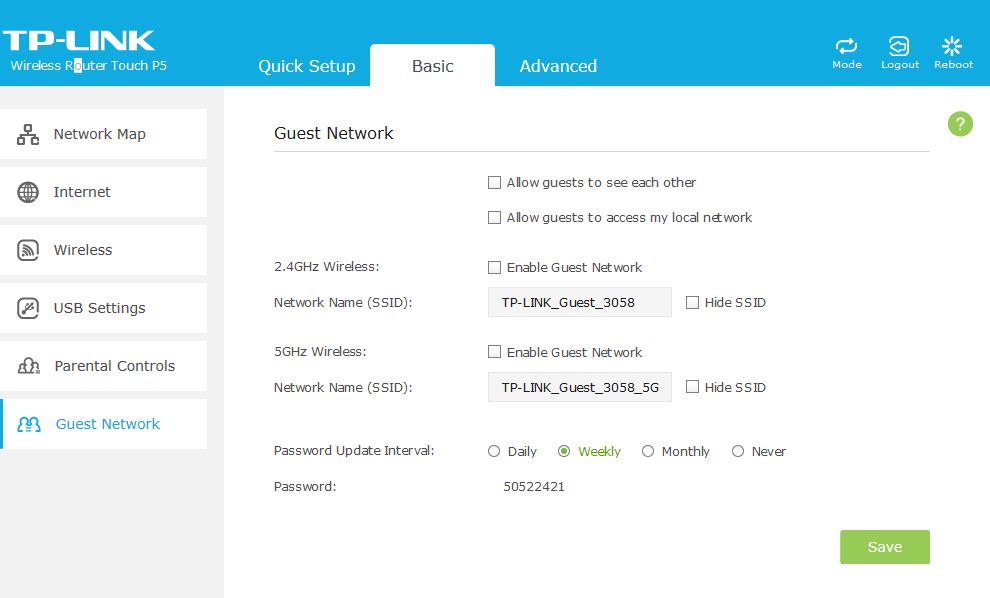Tick Hide SSID for TP-LINK_Guest_3058

[693, 302]
